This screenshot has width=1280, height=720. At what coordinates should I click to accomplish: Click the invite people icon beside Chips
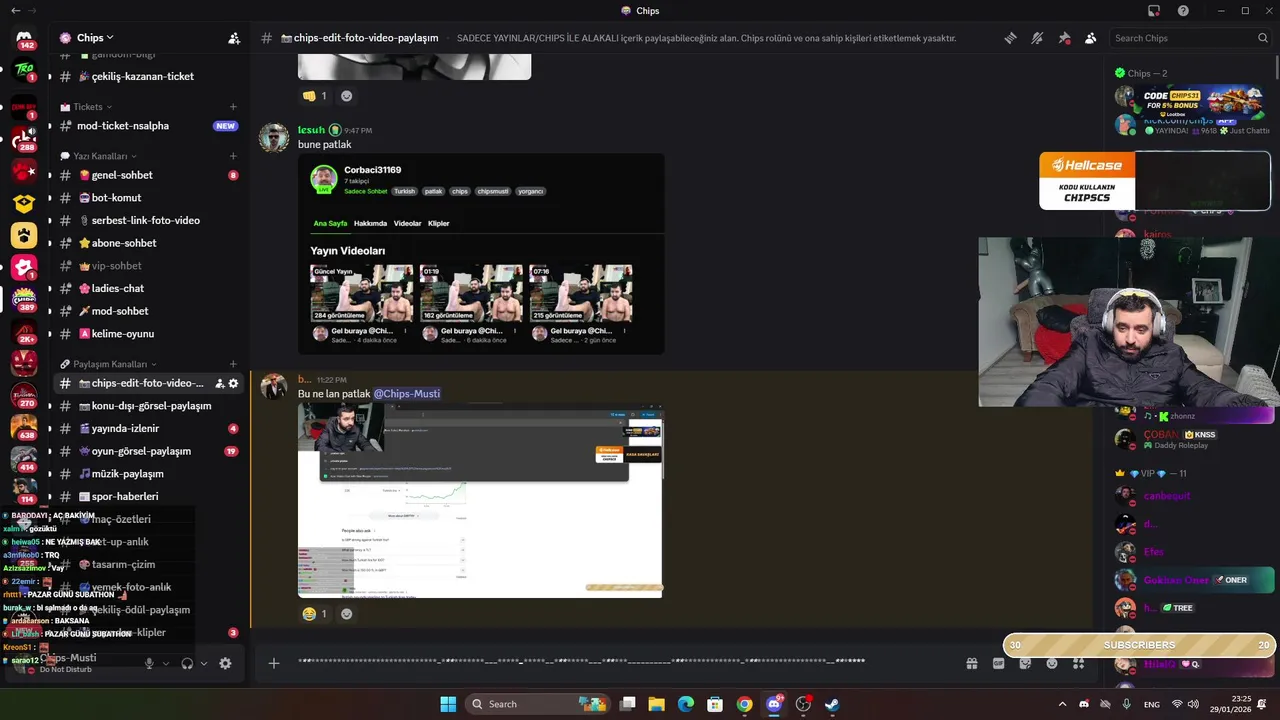(x=234, y=38)
